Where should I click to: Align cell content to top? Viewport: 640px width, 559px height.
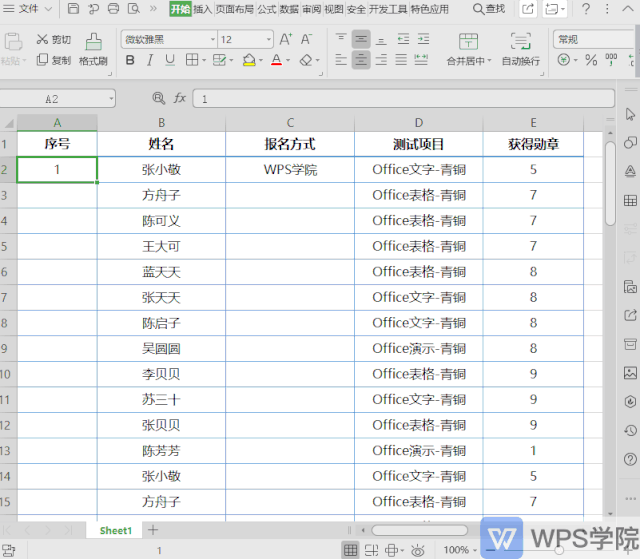[x=341, y=39]
